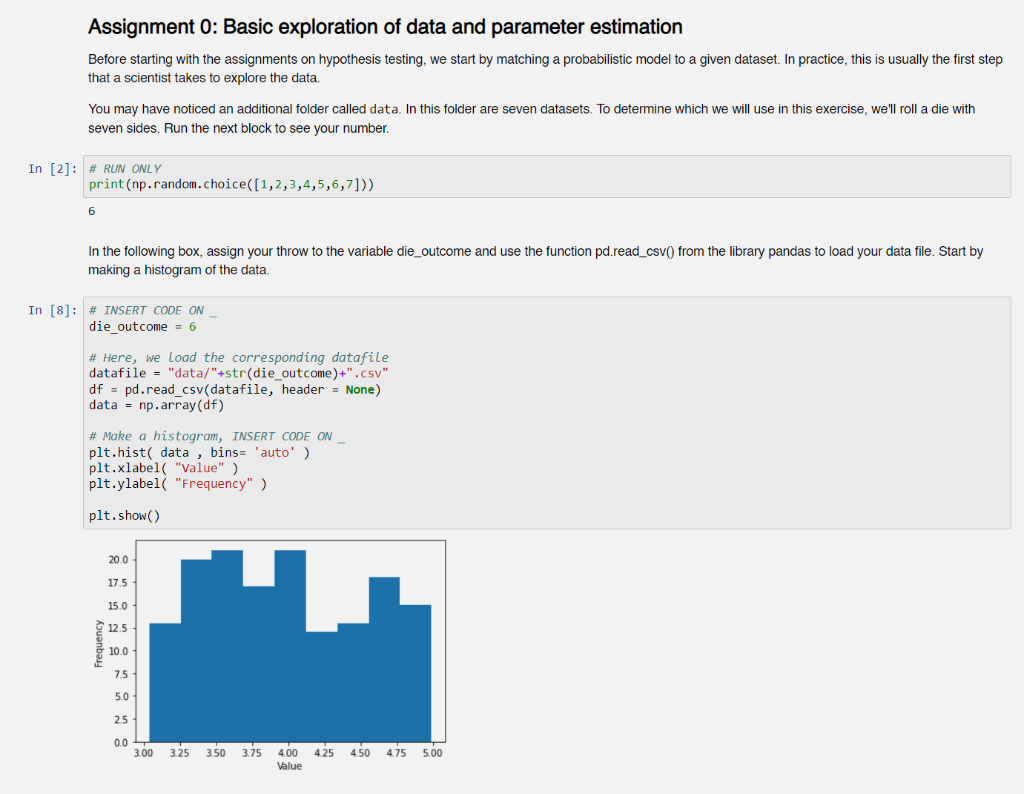
Task: Click the In [2]: cell prompt
Action: coord(51,168)
